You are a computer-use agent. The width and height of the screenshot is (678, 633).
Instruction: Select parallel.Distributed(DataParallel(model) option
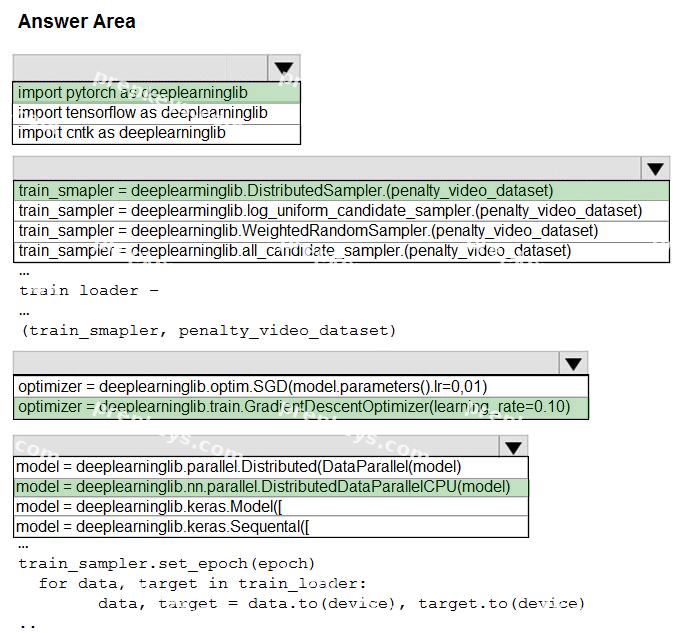[x=271, y=467]
